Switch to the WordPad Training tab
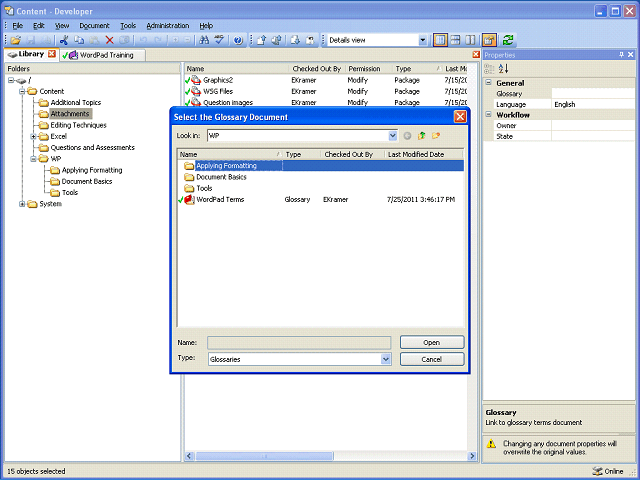640x480 pixels. click(x=102, y=55)
